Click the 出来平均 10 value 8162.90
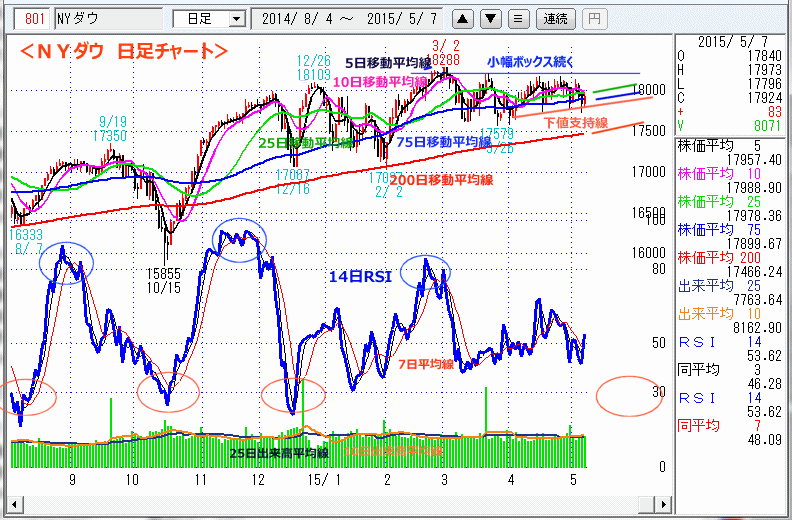792x520 pixels. click(758, 328)
